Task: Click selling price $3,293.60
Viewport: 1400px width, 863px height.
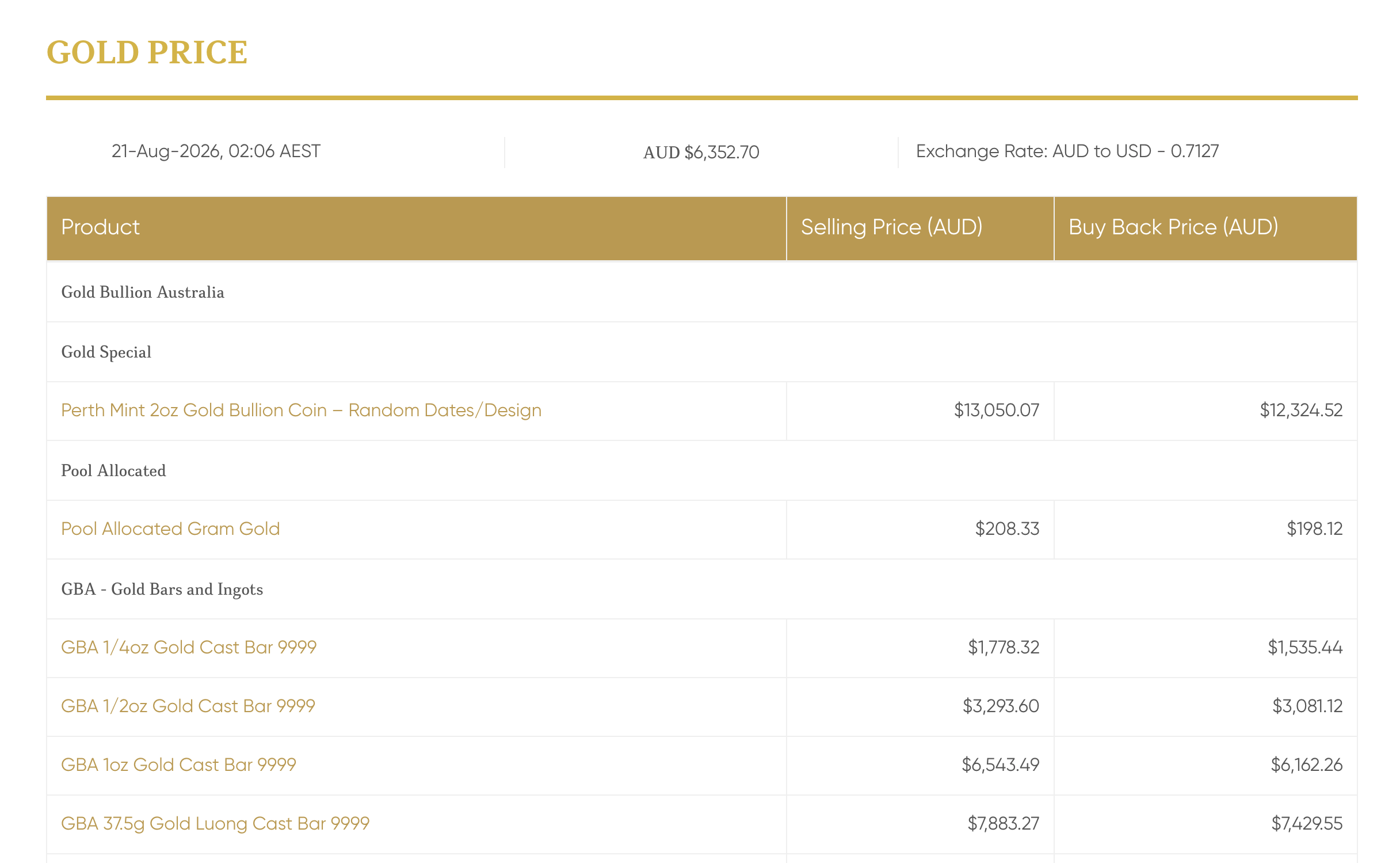Action: pos(1001,706)
